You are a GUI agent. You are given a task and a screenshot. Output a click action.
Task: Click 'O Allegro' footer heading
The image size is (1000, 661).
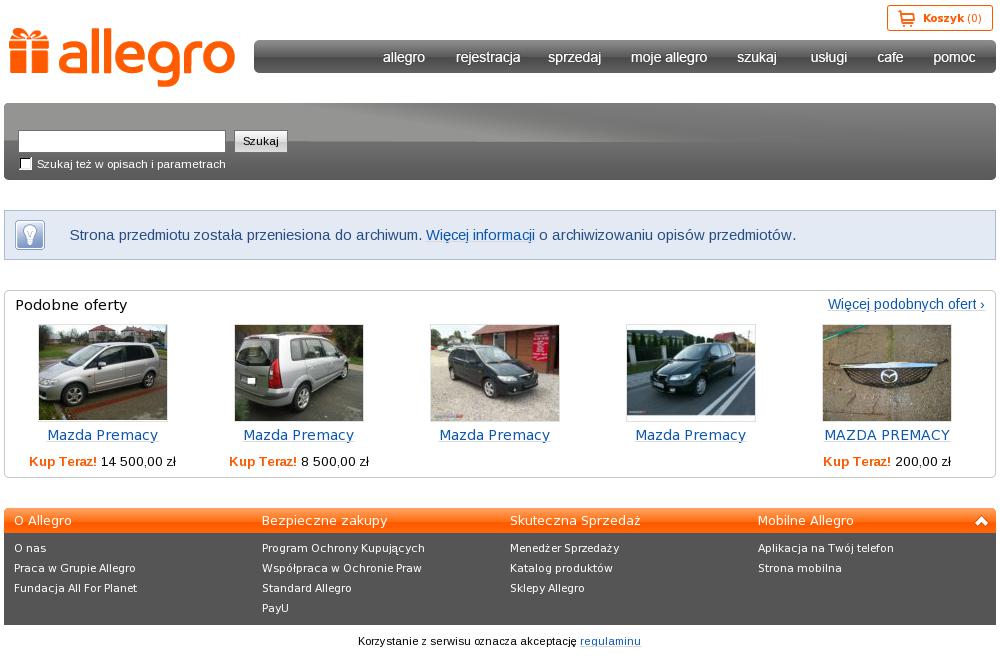43,521
